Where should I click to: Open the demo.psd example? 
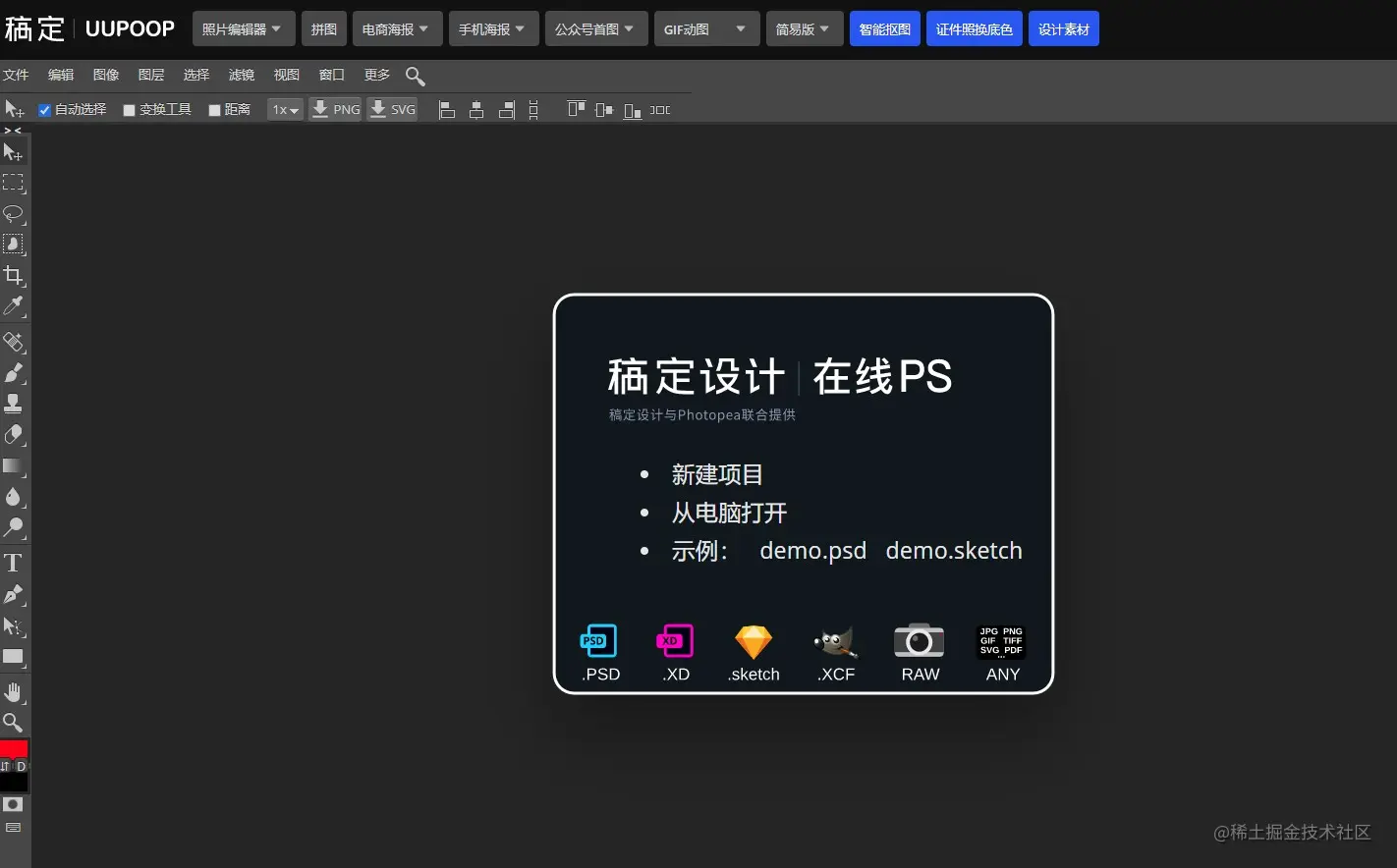pos(812,551)
